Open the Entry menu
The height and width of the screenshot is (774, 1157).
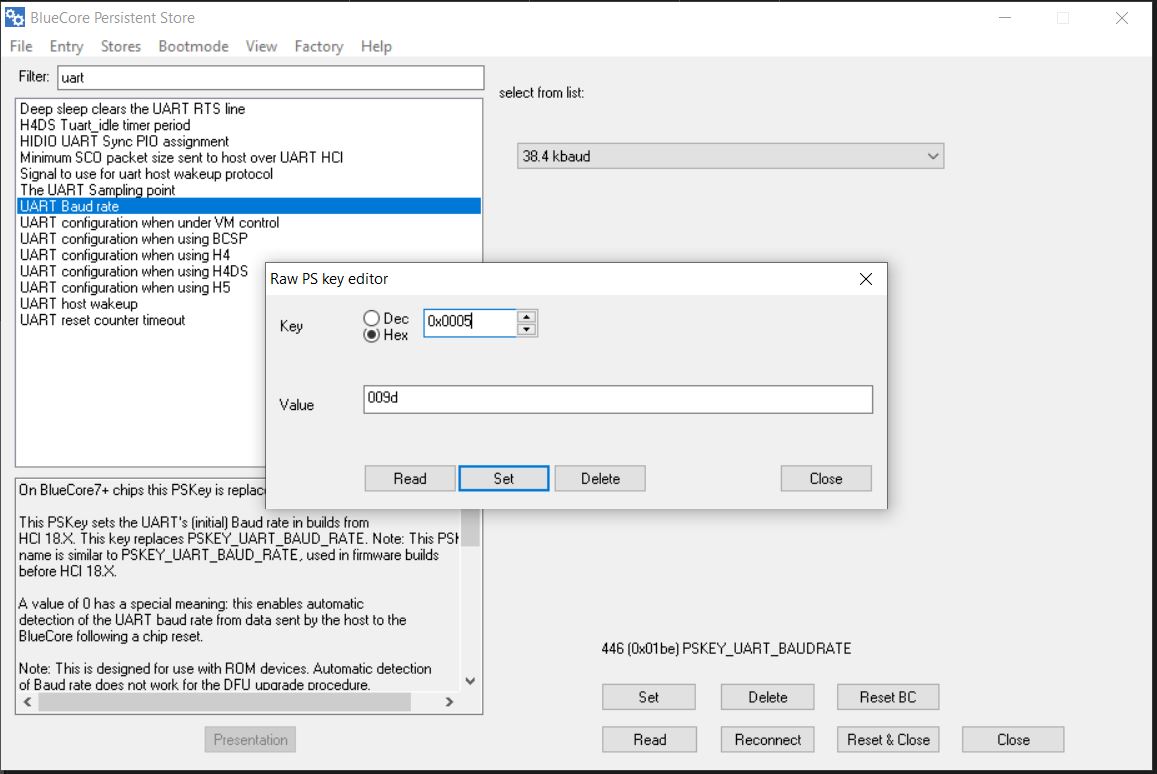(x=66, y=46)
